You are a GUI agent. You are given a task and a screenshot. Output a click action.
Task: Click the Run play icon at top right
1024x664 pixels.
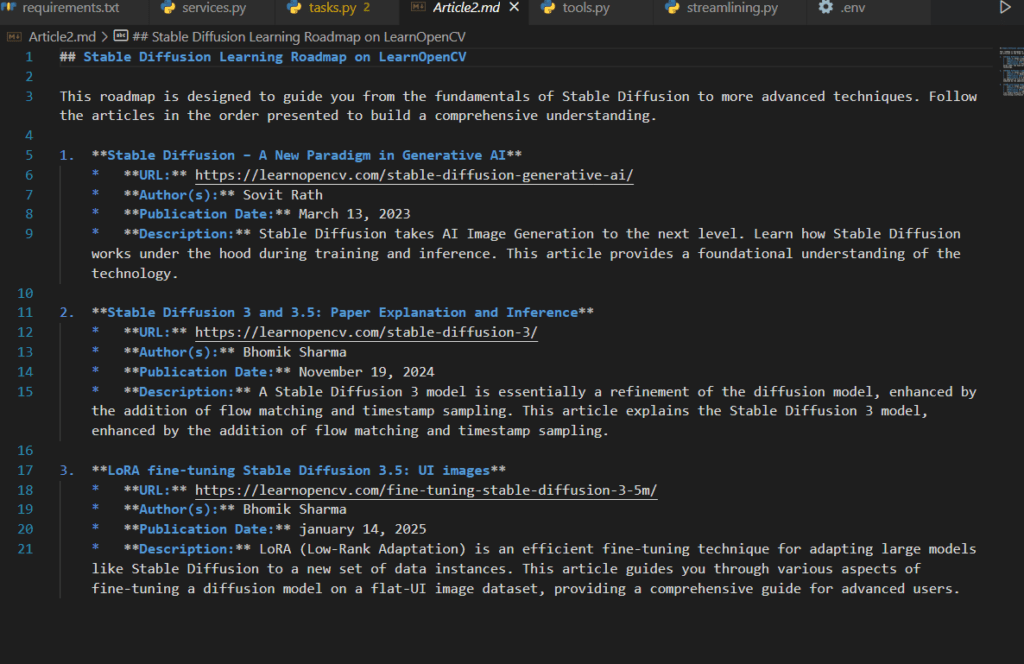coord(1005,8)
